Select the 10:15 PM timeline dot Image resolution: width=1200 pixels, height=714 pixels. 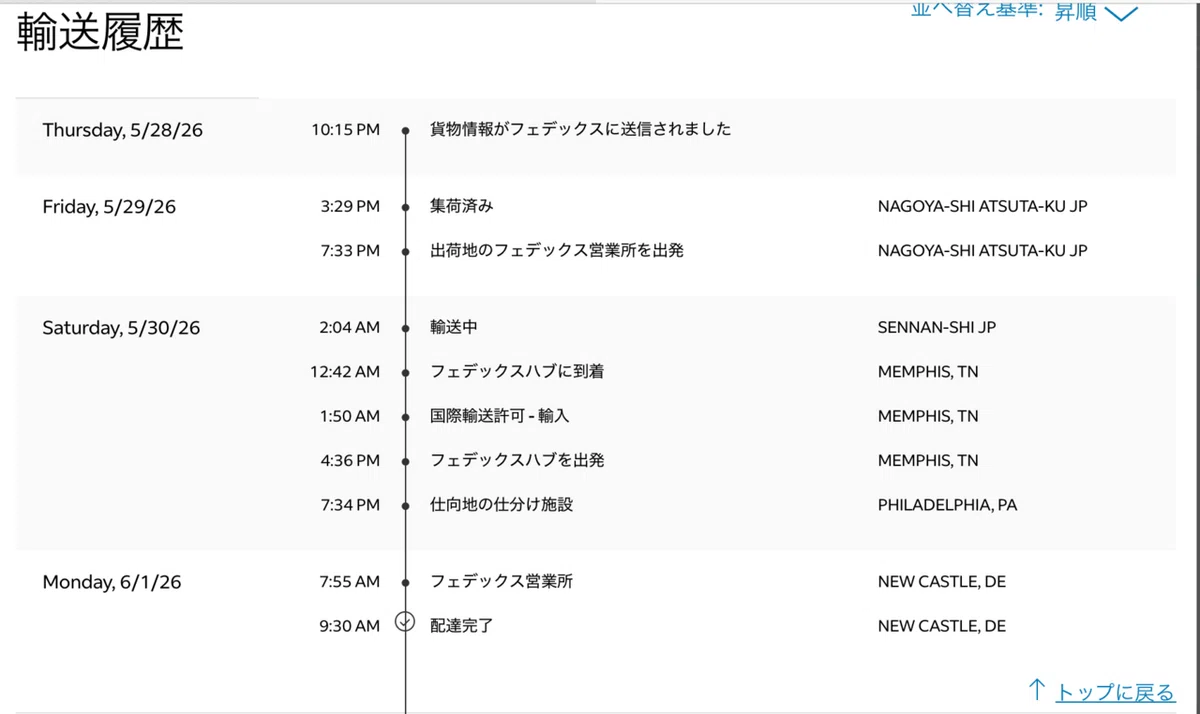[405, 130]
